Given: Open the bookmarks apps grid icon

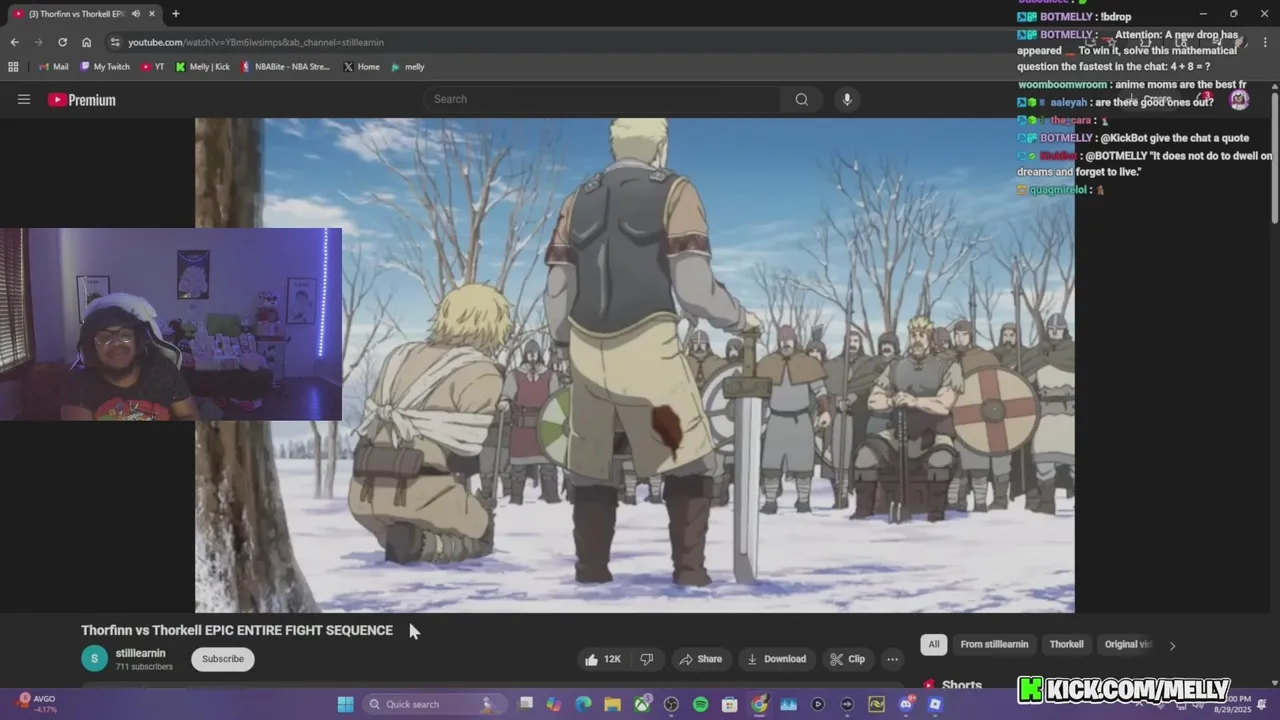Looking at the screenshot, I should point(13,67).
